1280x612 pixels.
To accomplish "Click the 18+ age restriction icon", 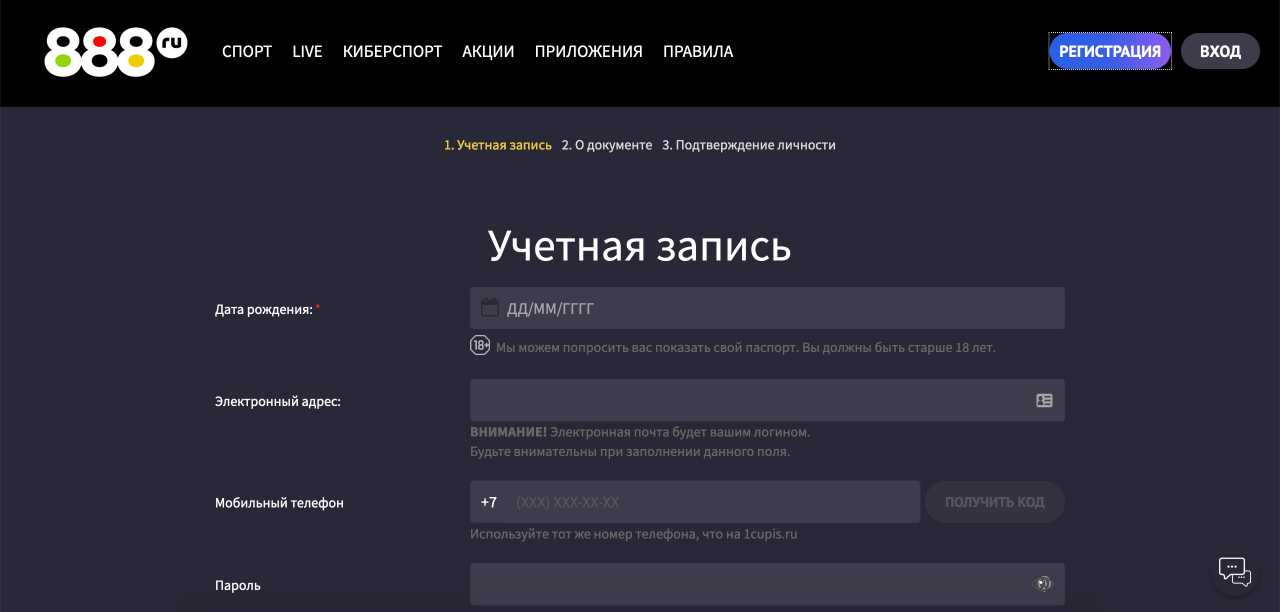I will click(x=480, y=346).
